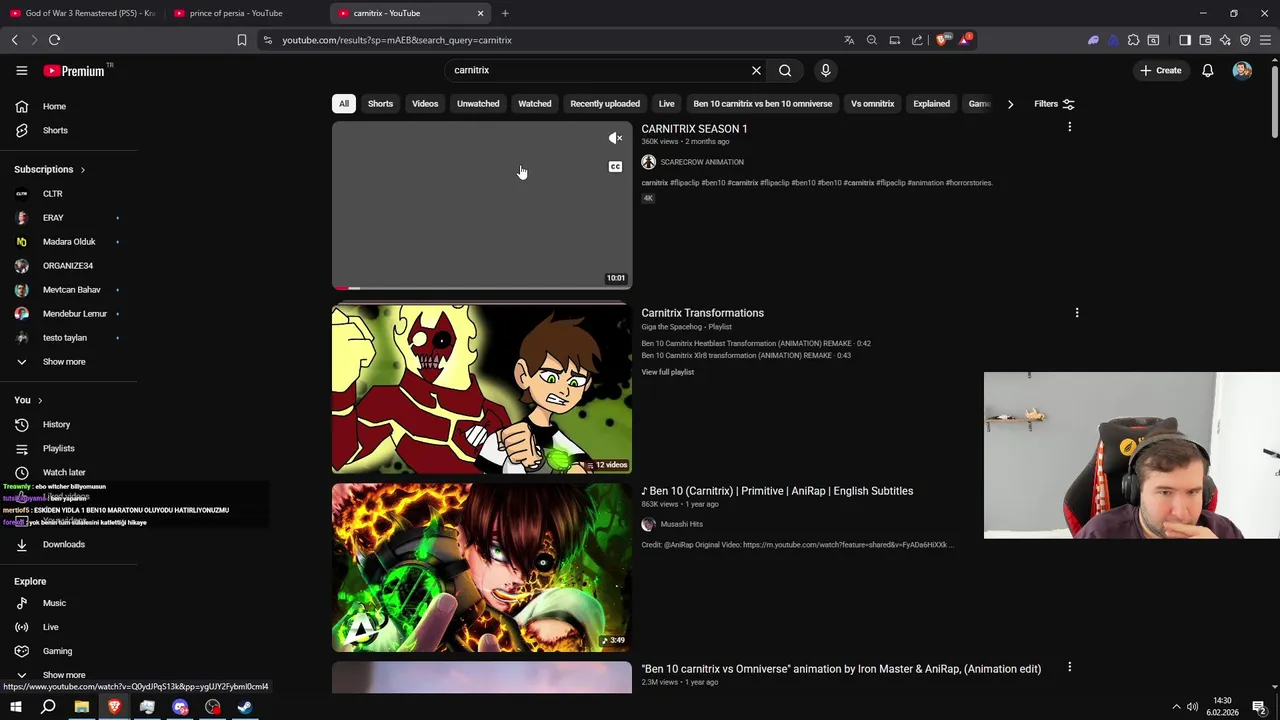This screenshot has height=720, width=1280.
Task: Open the browser extensions puzzle icon
Action: coord(1133,40)
